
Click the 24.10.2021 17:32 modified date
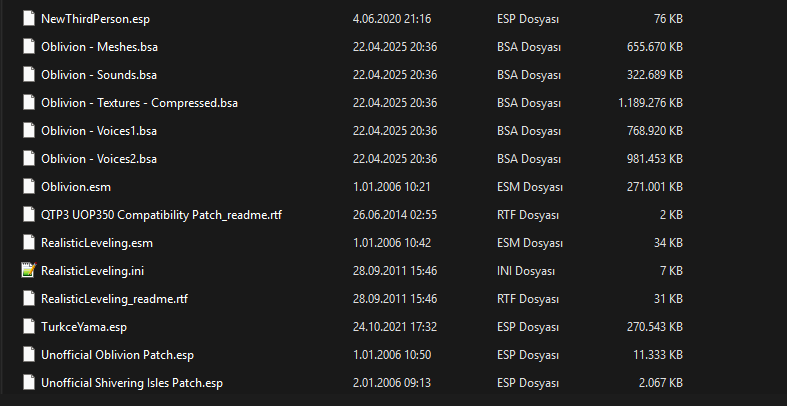pyautogui.click(x=395, y=327)
